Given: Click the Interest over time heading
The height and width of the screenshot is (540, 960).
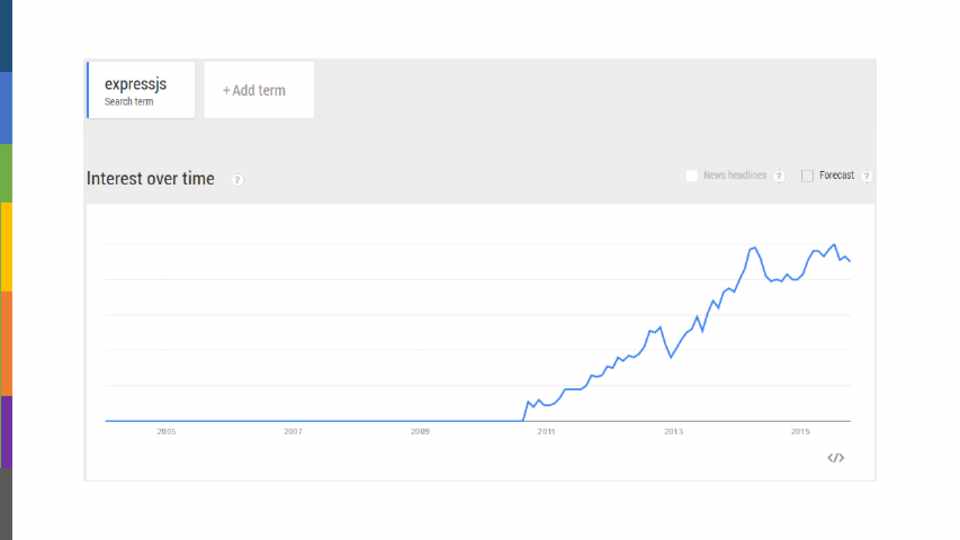Looking at the screenshot, I should (x=150, y=179).
